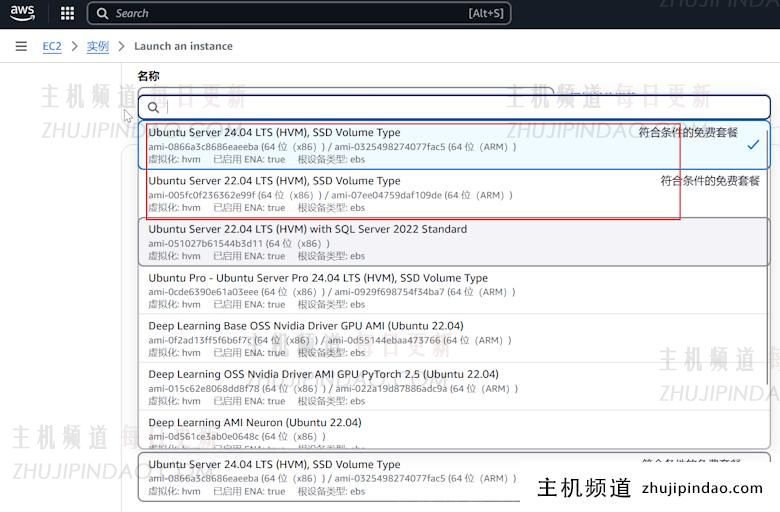780x512 pixels.
Task: Click Launch an instance breadcrumb text
Action: (x=183, y=46)
